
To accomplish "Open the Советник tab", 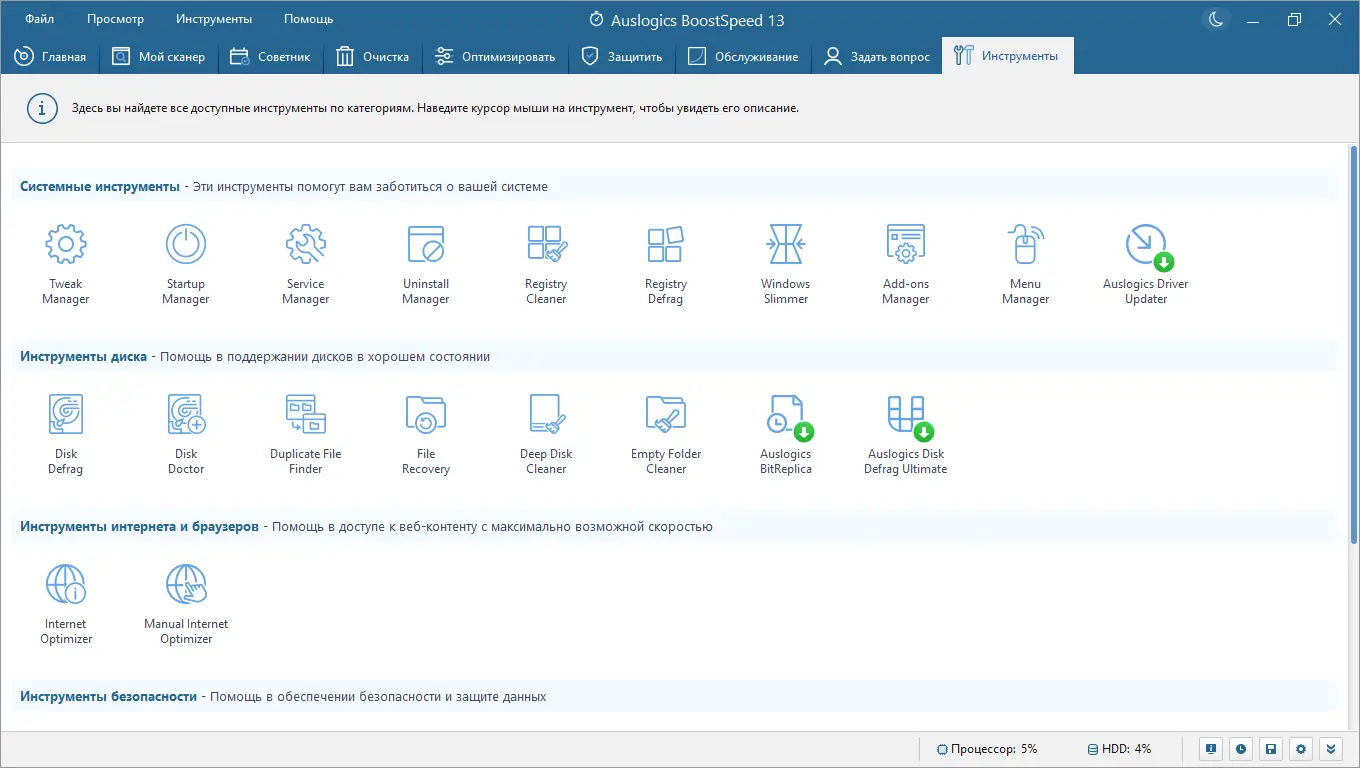I will click(x=270, y=57).
